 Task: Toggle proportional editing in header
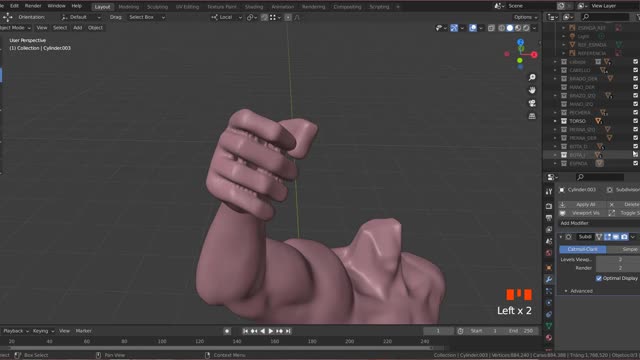point(288,17)
